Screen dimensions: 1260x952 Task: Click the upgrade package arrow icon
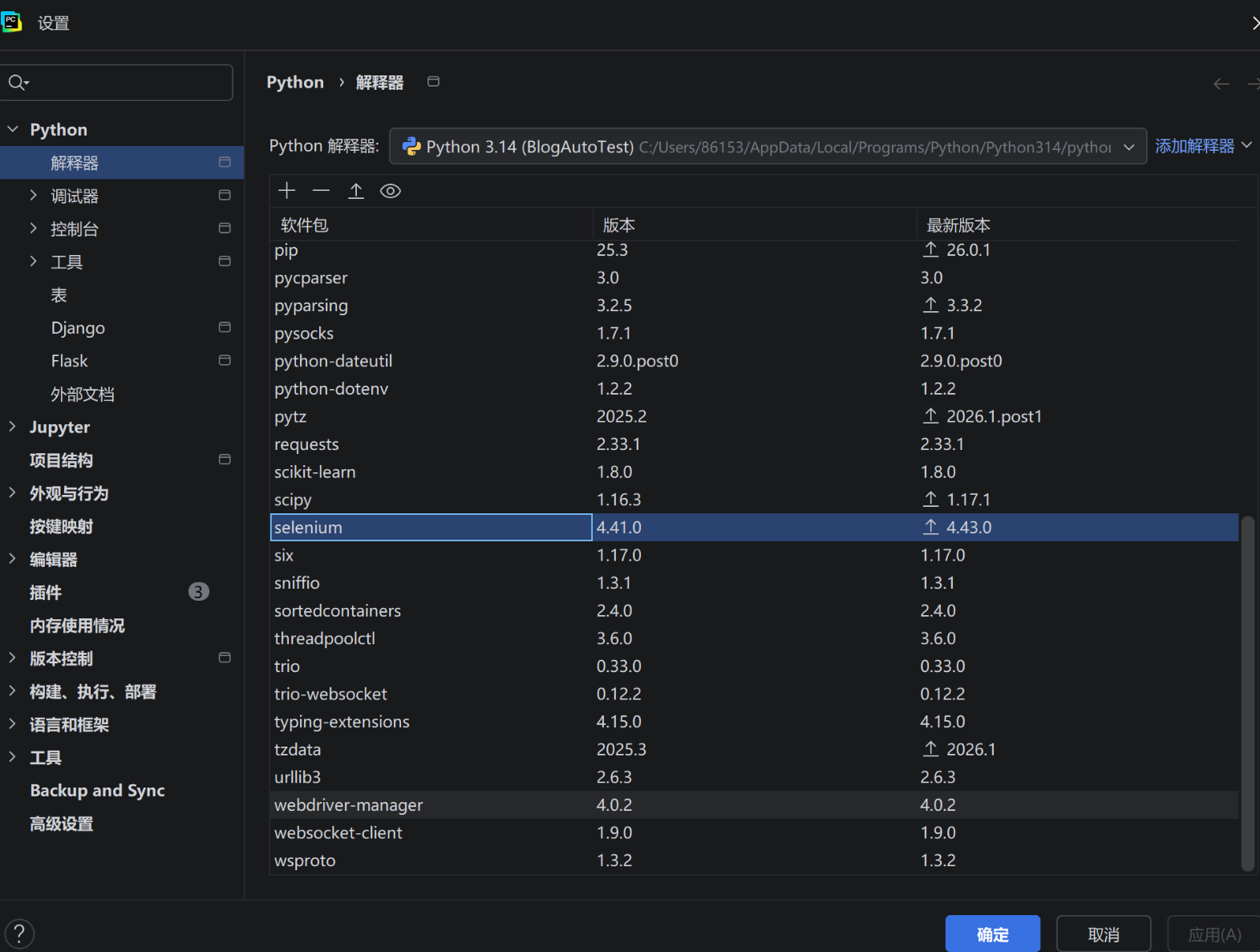[x=356, y=191]
